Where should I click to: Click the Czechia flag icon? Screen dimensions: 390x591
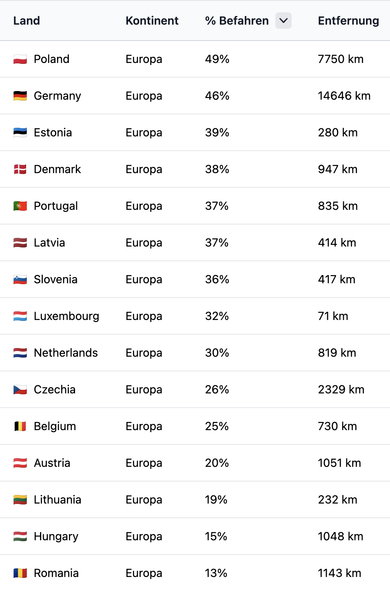click(20, 390)
